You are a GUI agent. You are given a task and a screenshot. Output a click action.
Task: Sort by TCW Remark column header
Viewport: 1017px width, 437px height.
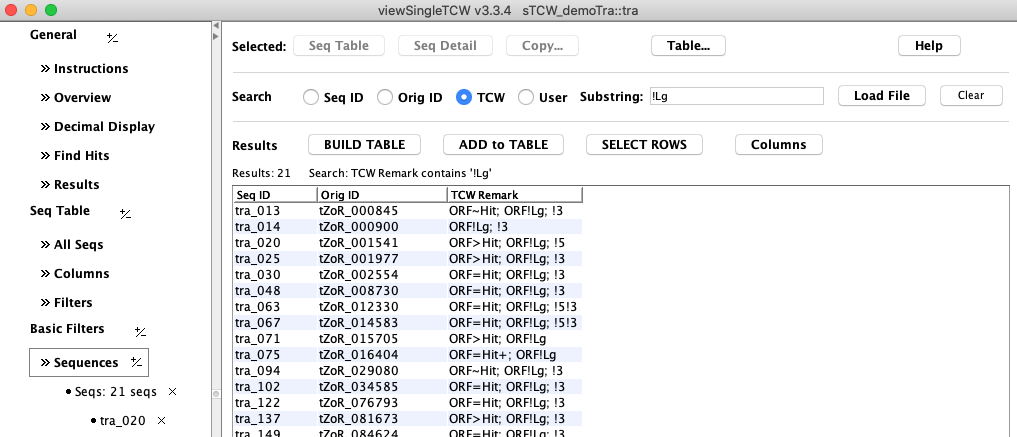tap(514, 194)
